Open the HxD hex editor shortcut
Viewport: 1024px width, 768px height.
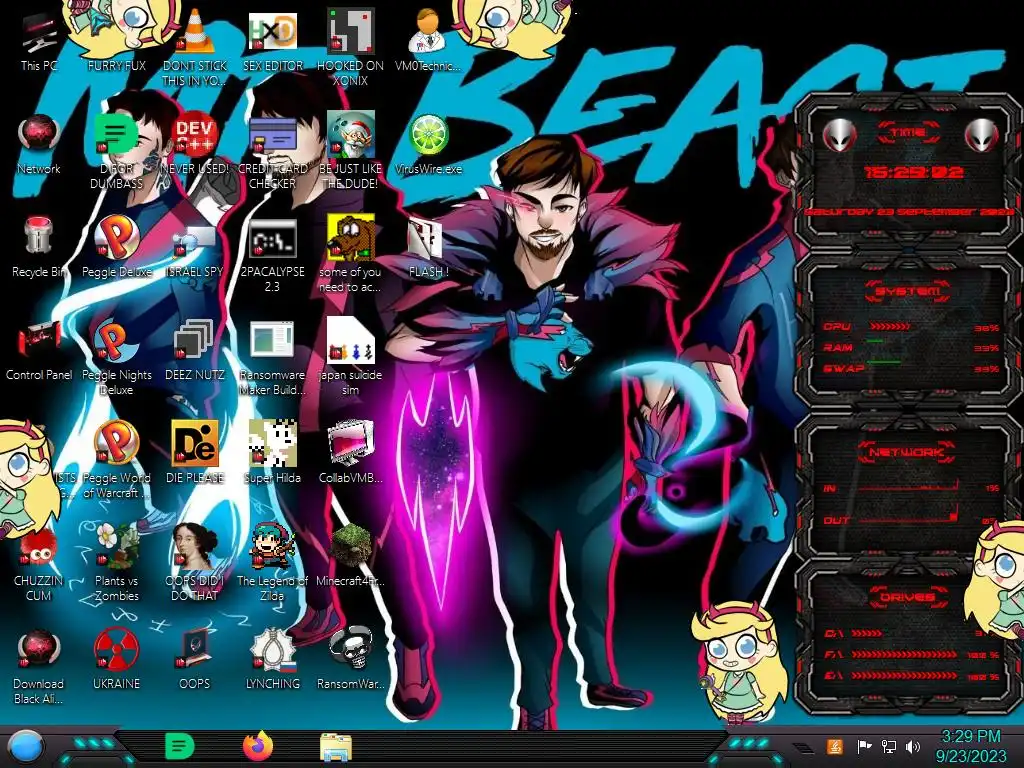[x=272, y=33]
